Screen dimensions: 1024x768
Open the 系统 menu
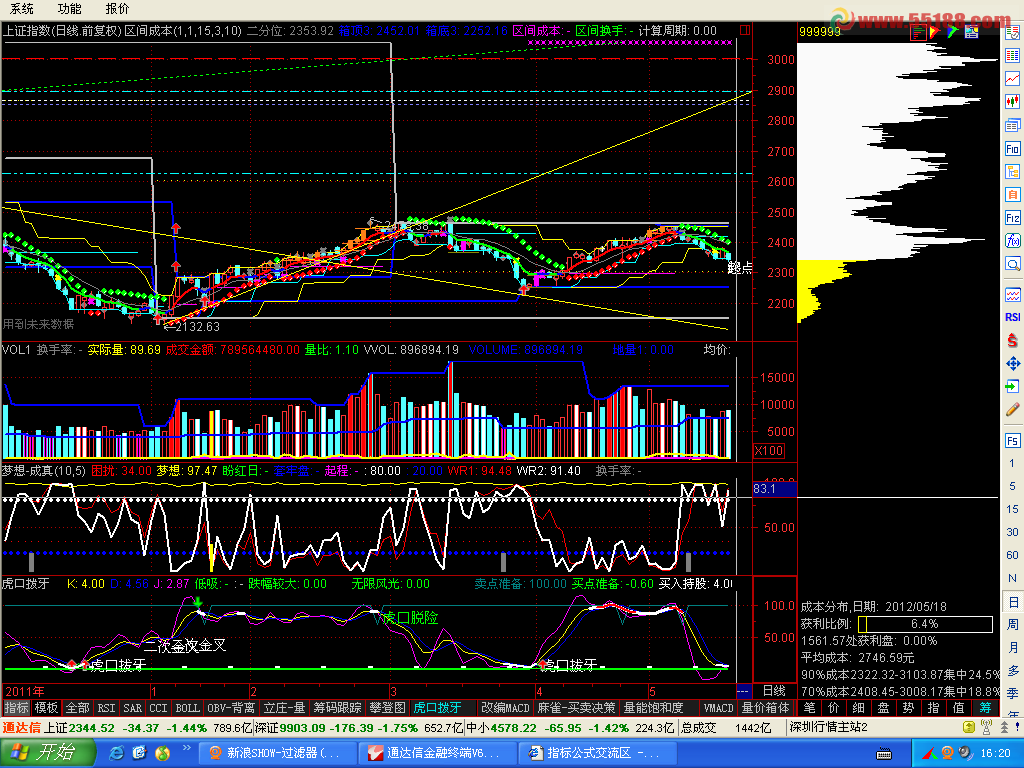(22, 8)
